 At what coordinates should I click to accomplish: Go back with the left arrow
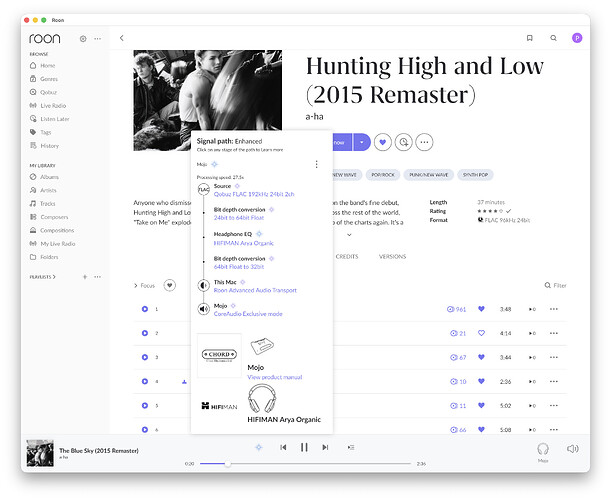(x=121, y=38)
